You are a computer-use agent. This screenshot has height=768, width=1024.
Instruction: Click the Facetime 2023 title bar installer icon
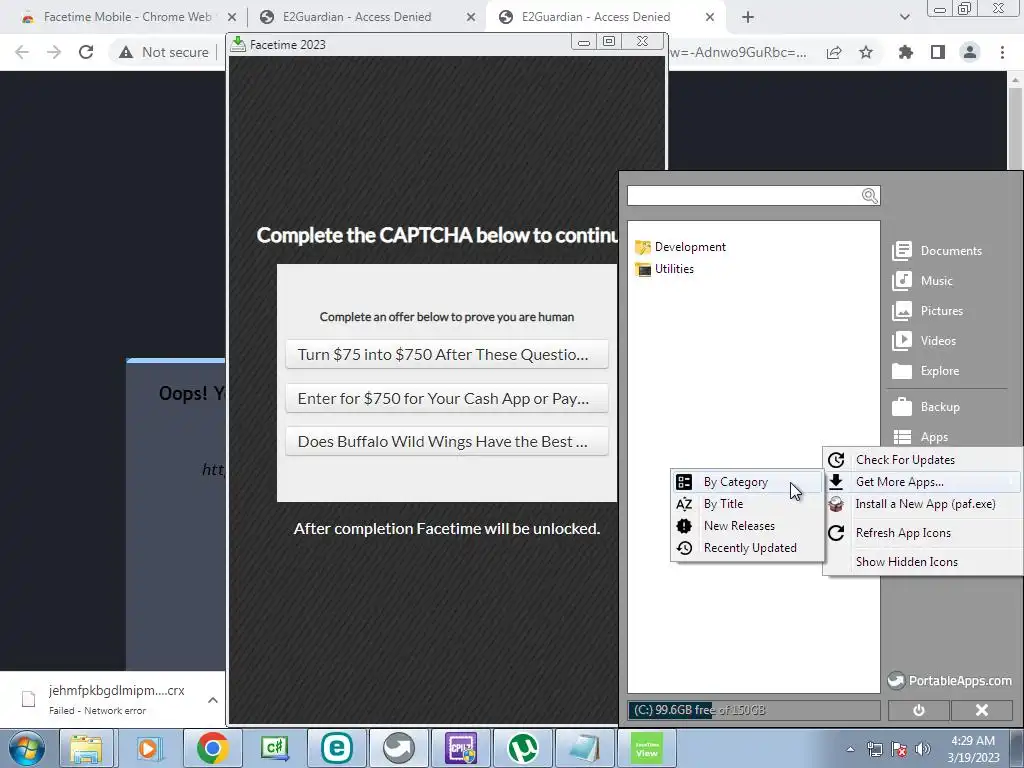point(238,44)
